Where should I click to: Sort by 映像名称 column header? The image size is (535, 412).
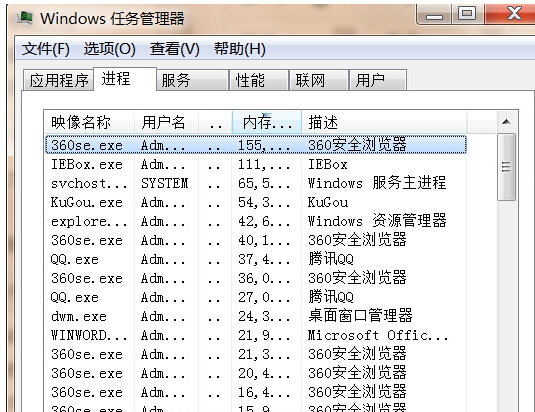point(89,122)
